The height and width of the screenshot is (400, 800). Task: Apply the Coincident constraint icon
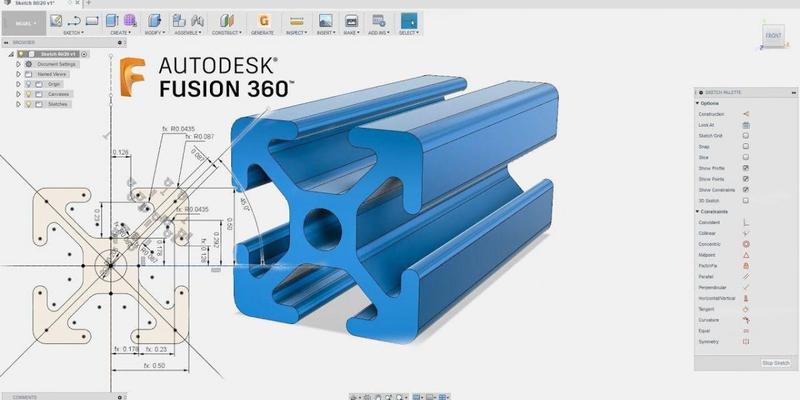746,222
